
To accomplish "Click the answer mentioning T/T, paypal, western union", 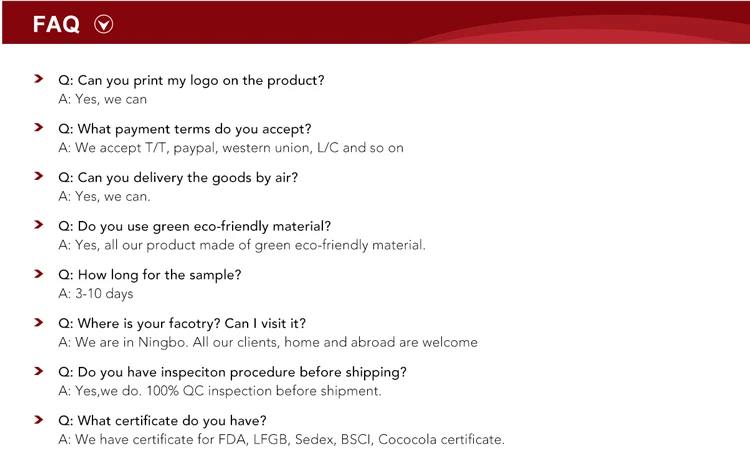I will [231, 148].
